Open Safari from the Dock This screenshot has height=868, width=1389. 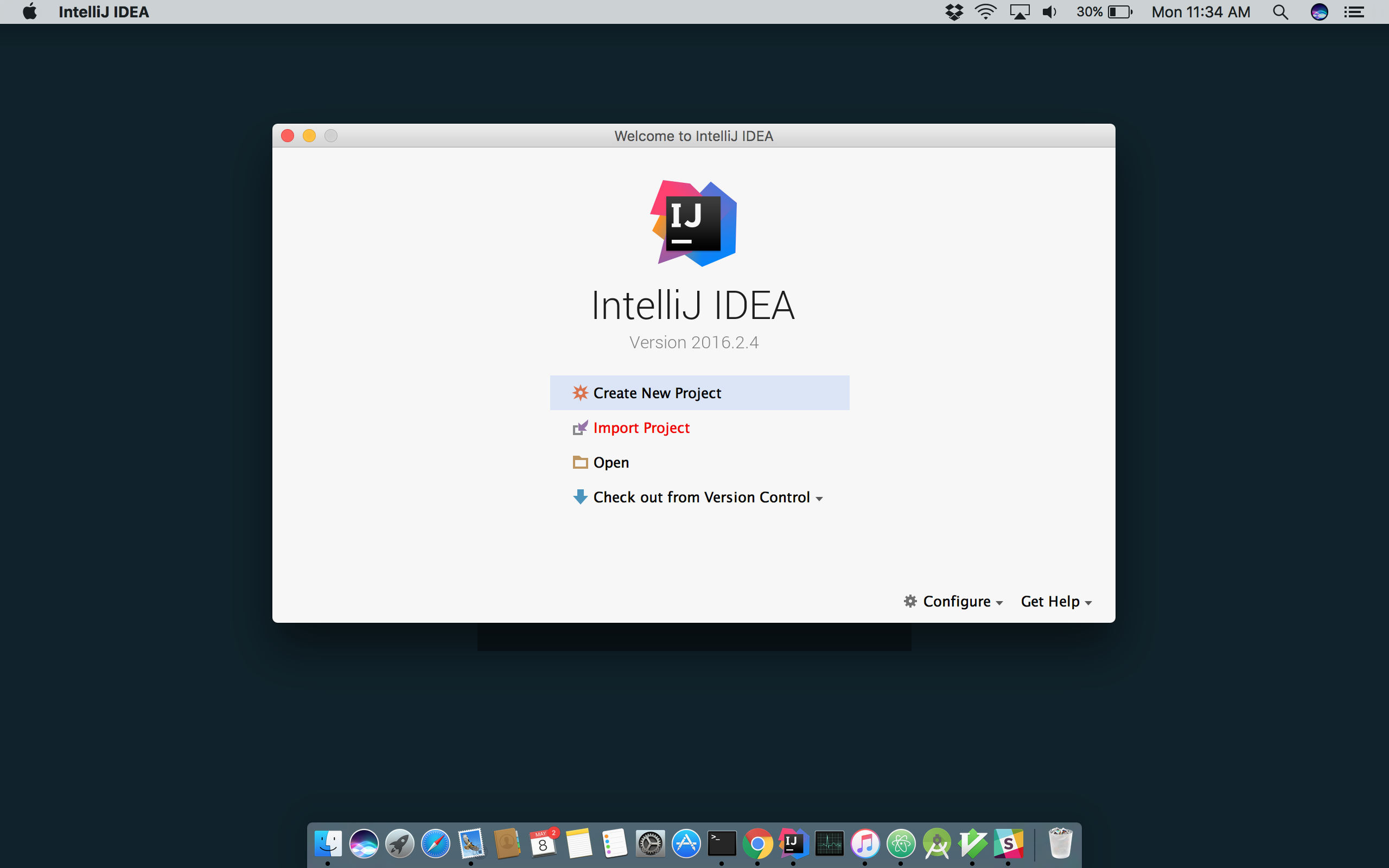436,843
